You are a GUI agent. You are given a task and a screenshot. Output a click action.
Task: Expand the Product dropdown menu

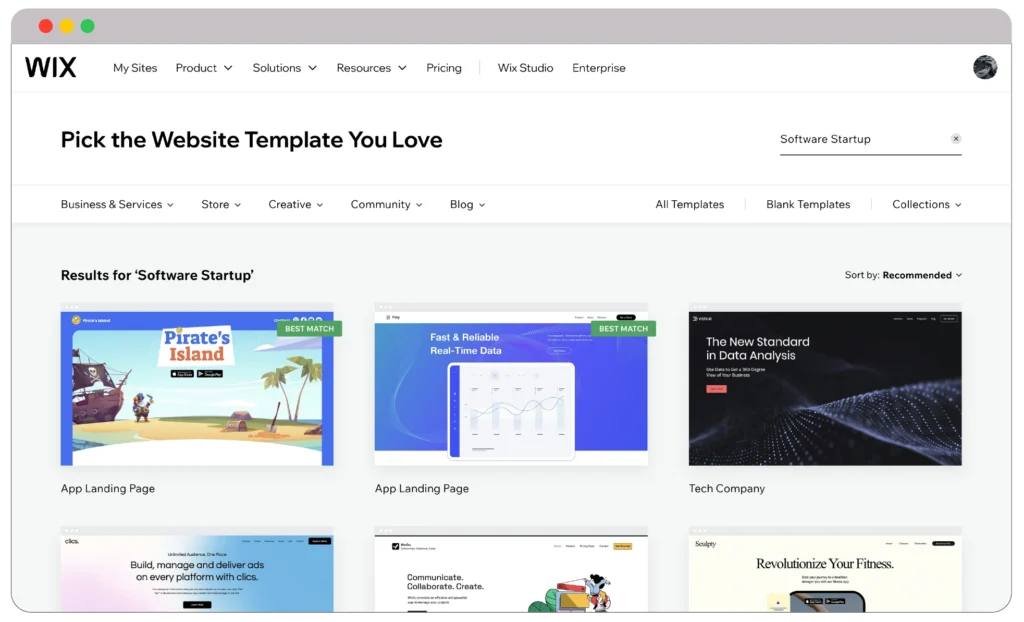[x=204, y=68]
